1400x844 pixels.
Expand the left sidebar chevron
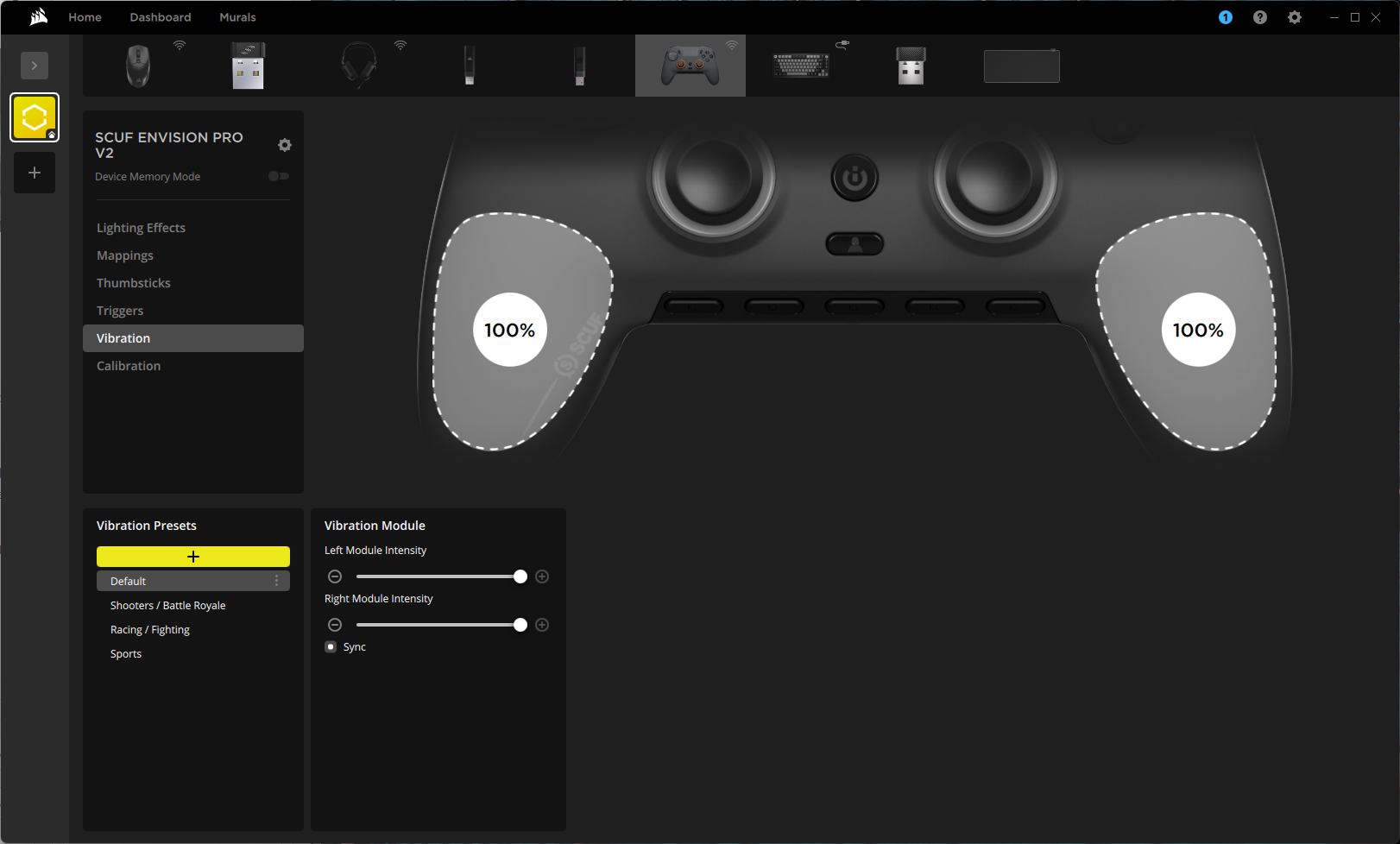click(x=35, y=66)
